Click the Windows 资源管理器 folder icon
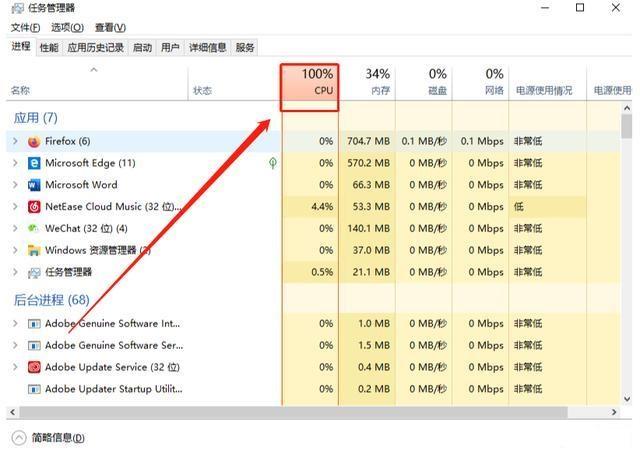 pos(34,251)
